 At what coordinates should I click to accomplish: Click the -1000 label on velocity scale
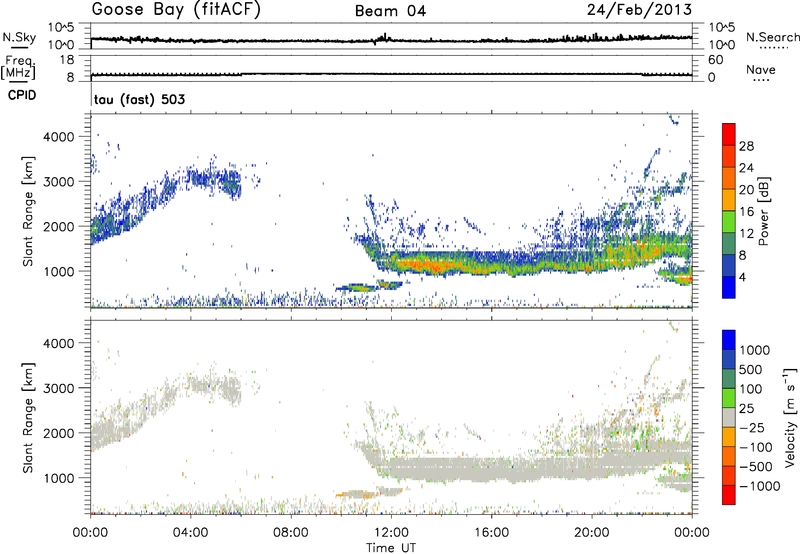[760, 486]
